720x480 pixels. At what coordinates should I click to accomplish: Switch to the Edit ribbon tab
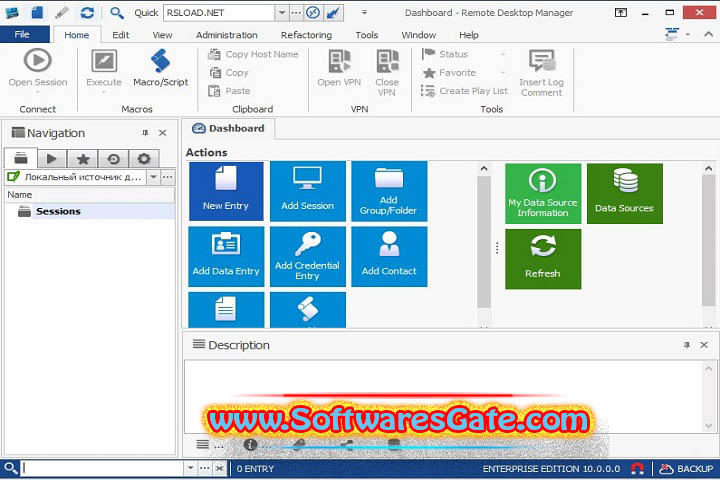[120, 35]
